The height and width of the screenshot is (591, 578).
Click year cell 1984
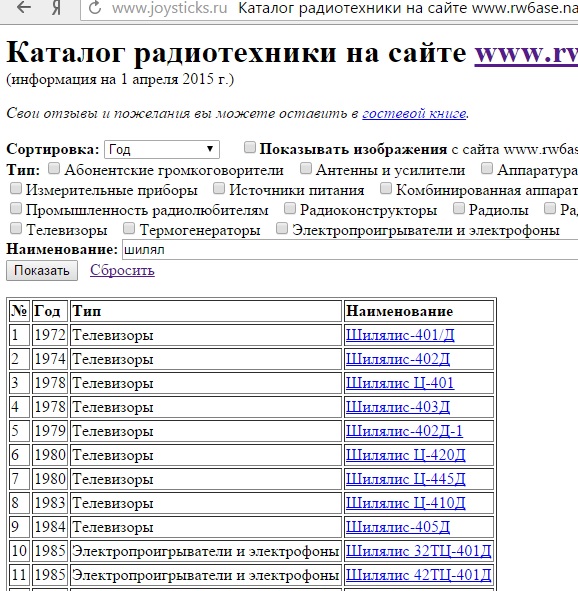coord(50,527)
